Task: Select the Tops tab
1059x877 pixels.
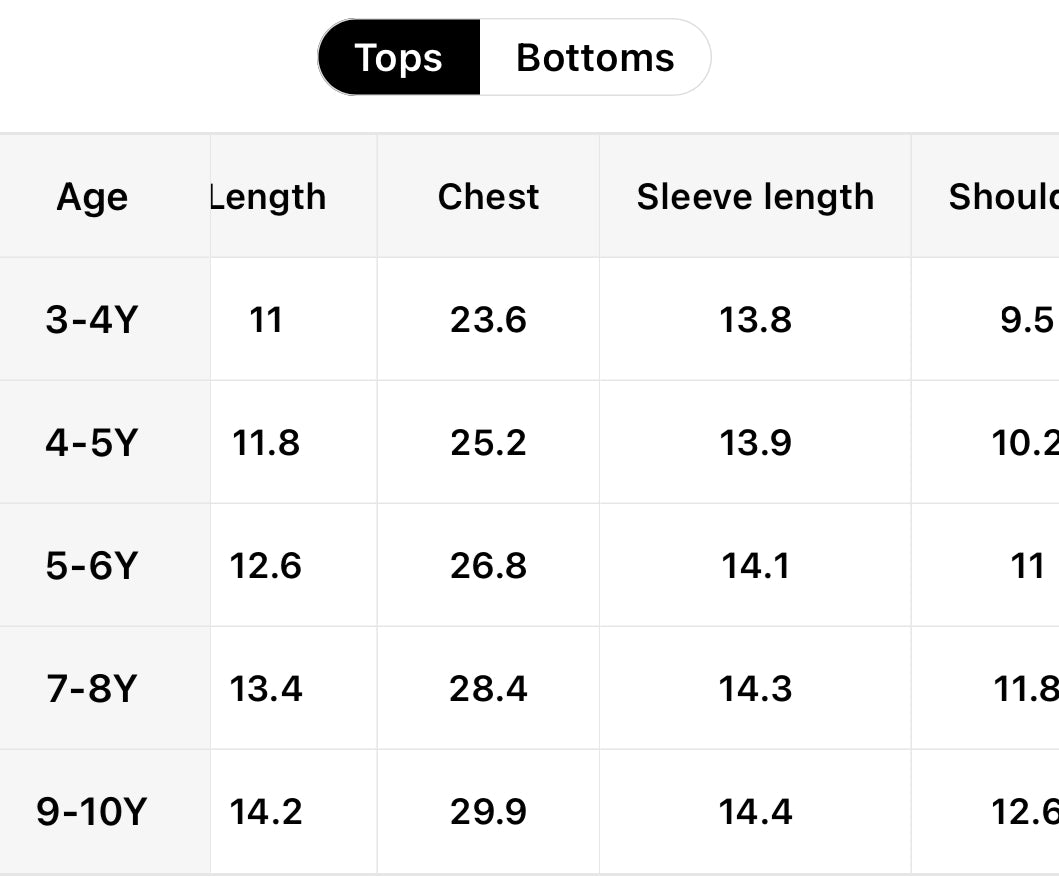Action: click(399, 58)
